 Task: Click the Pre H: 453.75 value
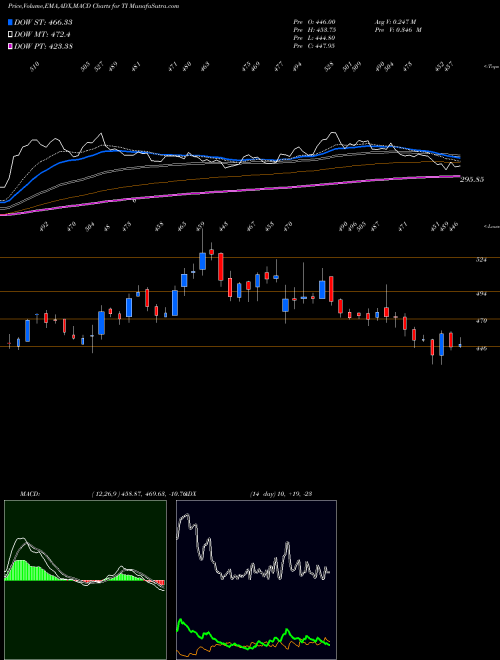[314, 30]
